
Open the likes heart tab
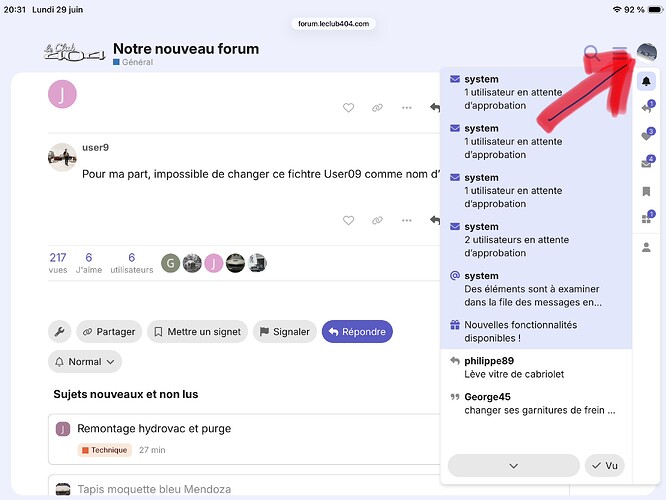pyautogui.click(x=647, y=135)
